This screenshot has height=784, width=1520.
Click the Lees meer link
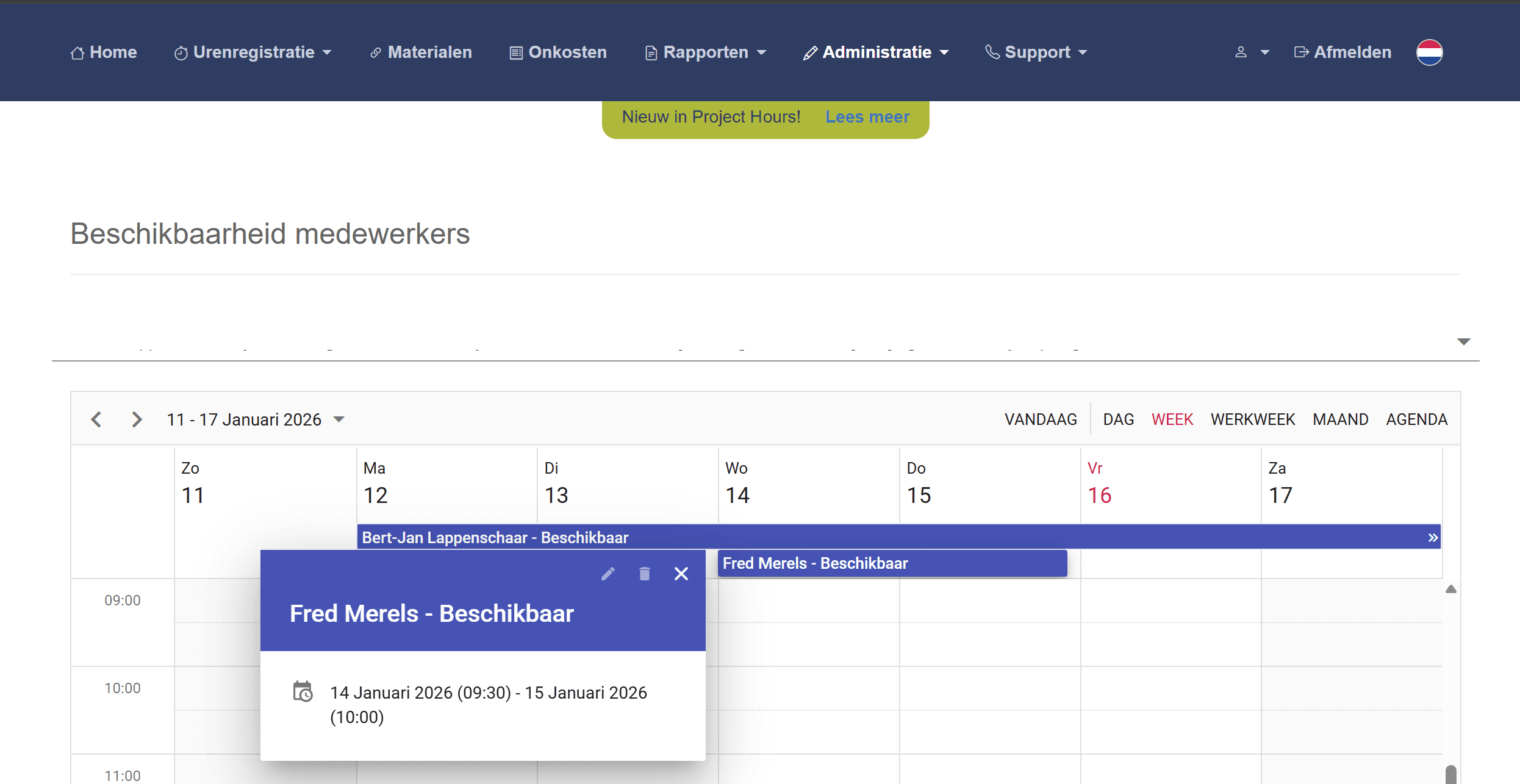point(867,116)
